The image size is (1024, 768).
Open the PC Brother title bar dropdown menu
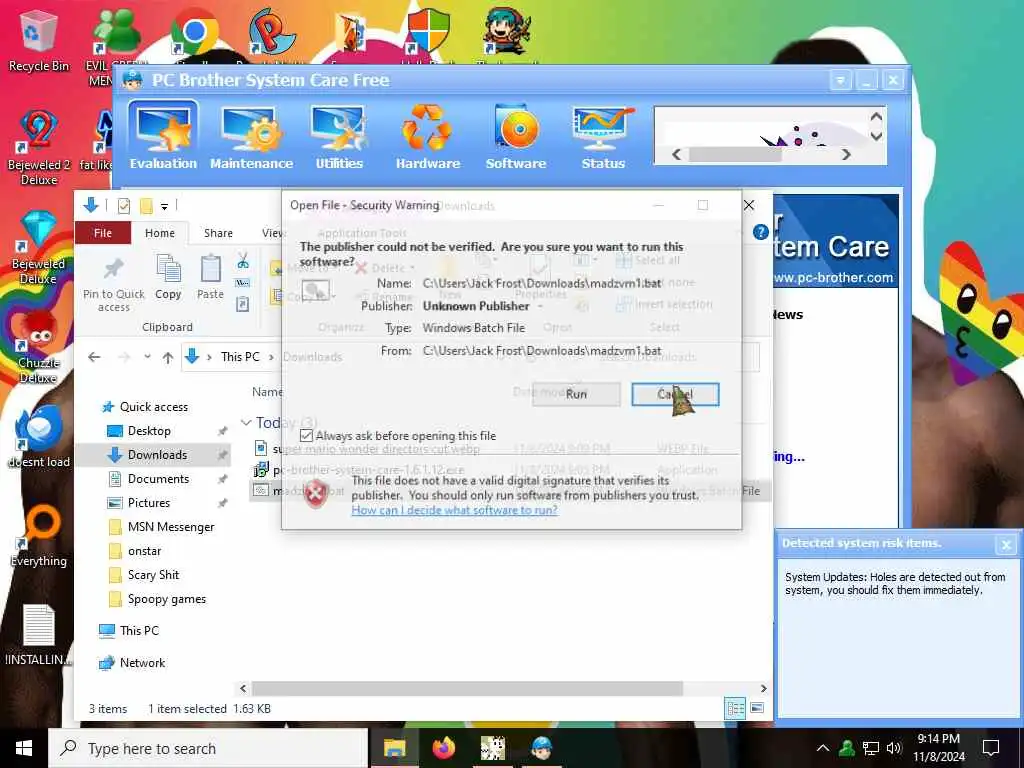[x=840, y=80]
